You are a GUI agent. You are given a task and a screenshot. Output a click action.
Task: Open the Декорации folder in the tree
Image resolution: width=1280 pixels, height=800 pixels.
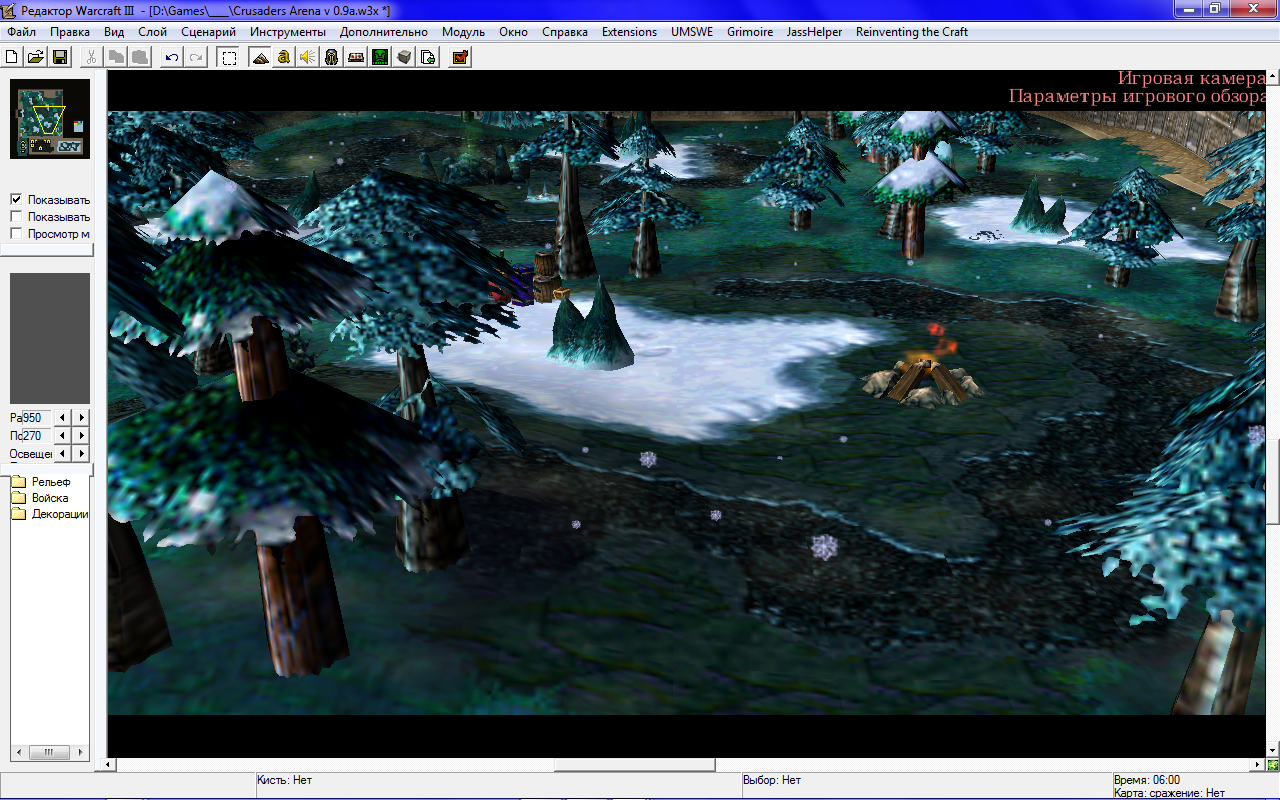tap(52, 514)
